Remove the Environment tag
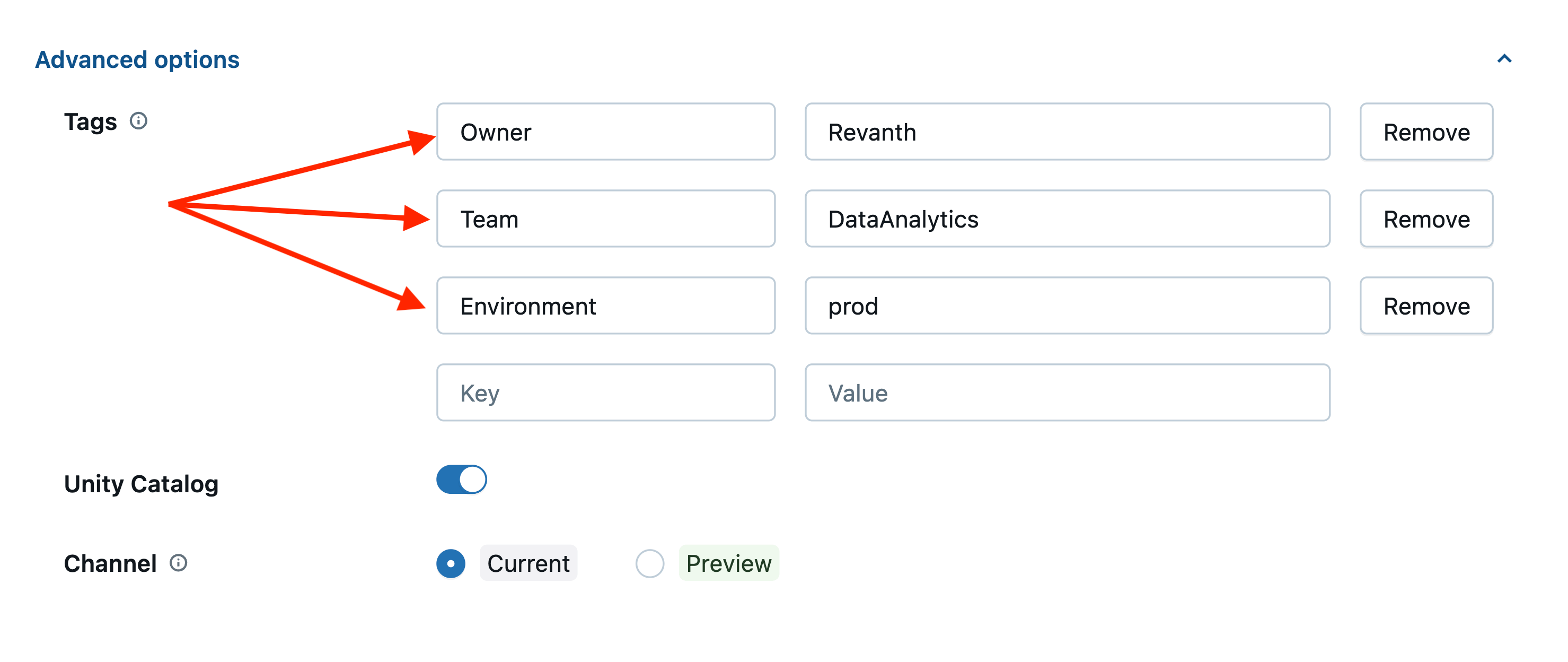The width and height of the screenshot is (1568, 662). coord(1426,307)
